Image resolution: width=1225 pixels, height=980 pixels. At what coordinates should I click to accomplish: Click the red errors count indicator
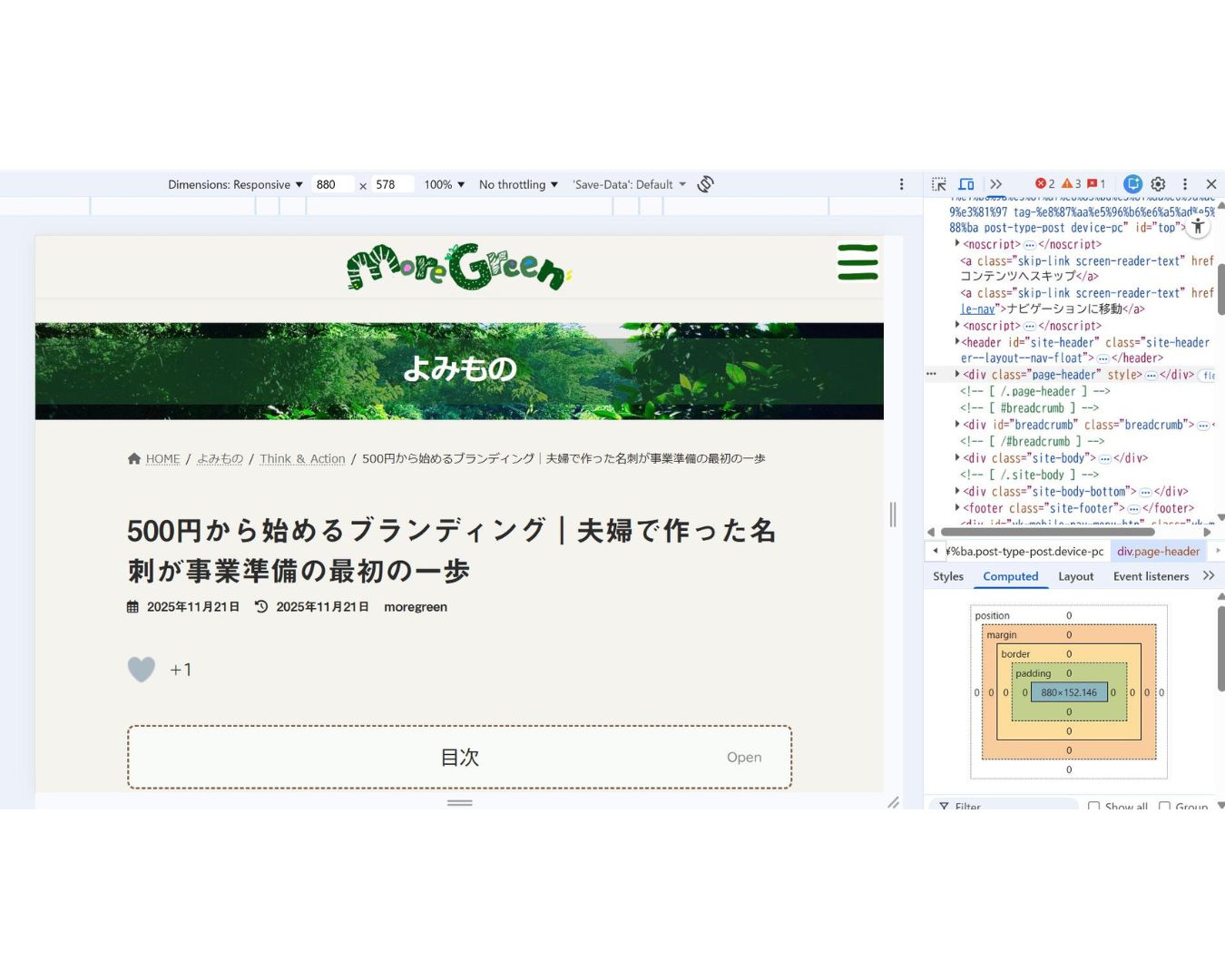(x=1045, y=184)
